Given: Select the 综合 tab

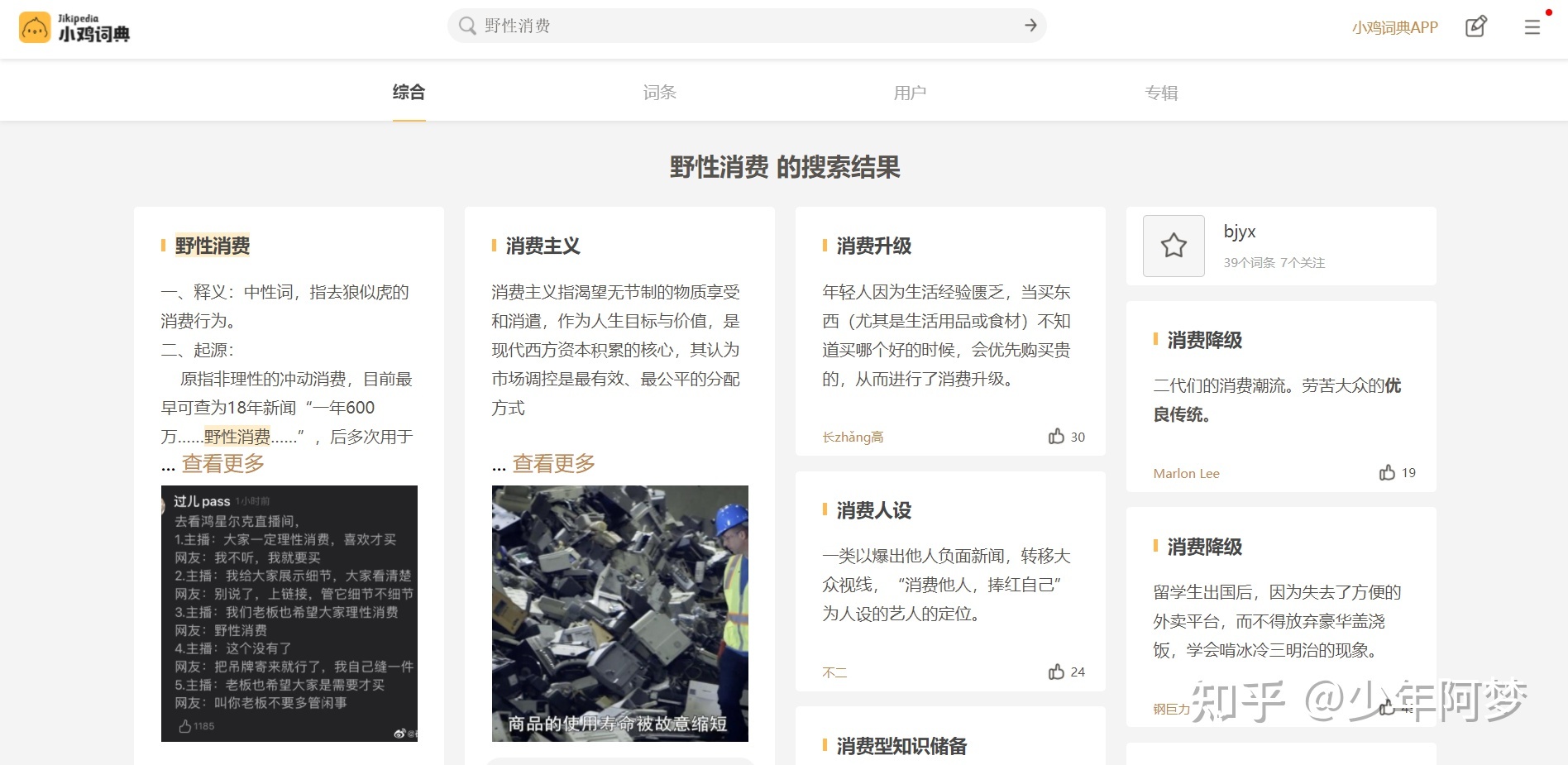Looking at the screenshot, I should click(x=409, y=93).
